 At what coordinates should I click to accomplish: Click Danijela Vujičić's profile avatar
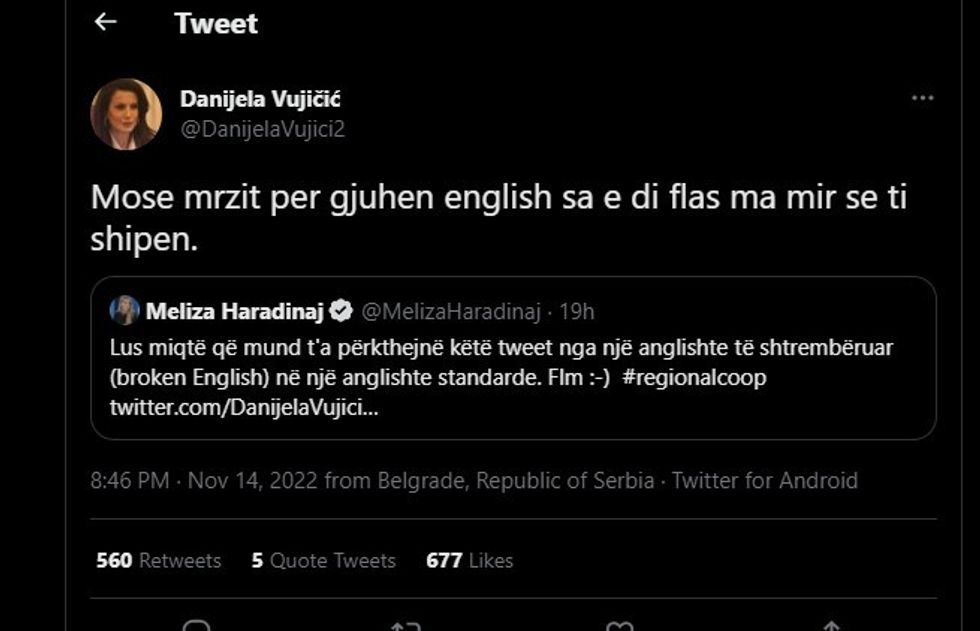126,114
